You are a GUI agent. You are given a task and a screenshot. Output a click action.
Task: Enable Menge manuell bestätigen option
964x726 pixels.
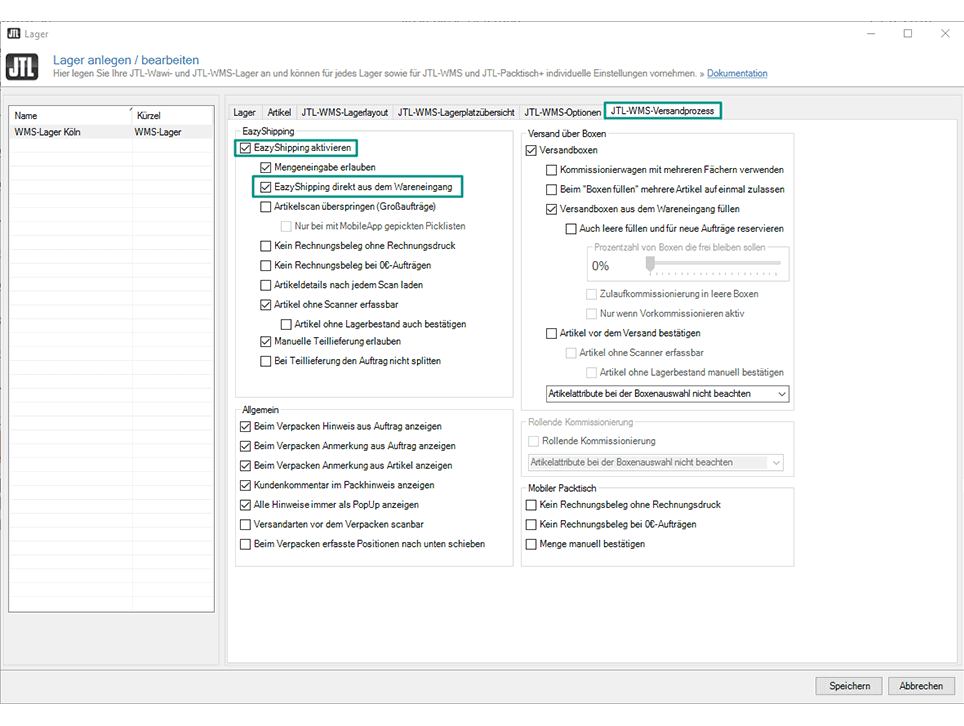click(x=532, y=544)
